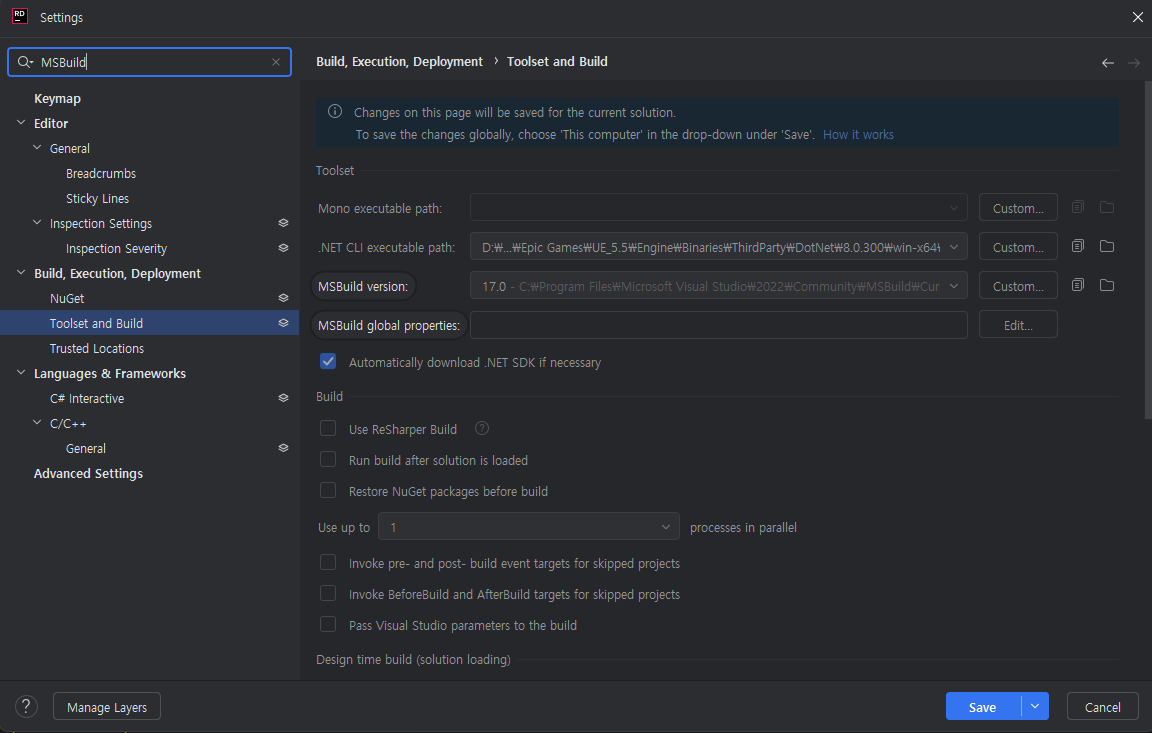
Task: Open NuGet settings page
Action: click(x=67, y=298)
